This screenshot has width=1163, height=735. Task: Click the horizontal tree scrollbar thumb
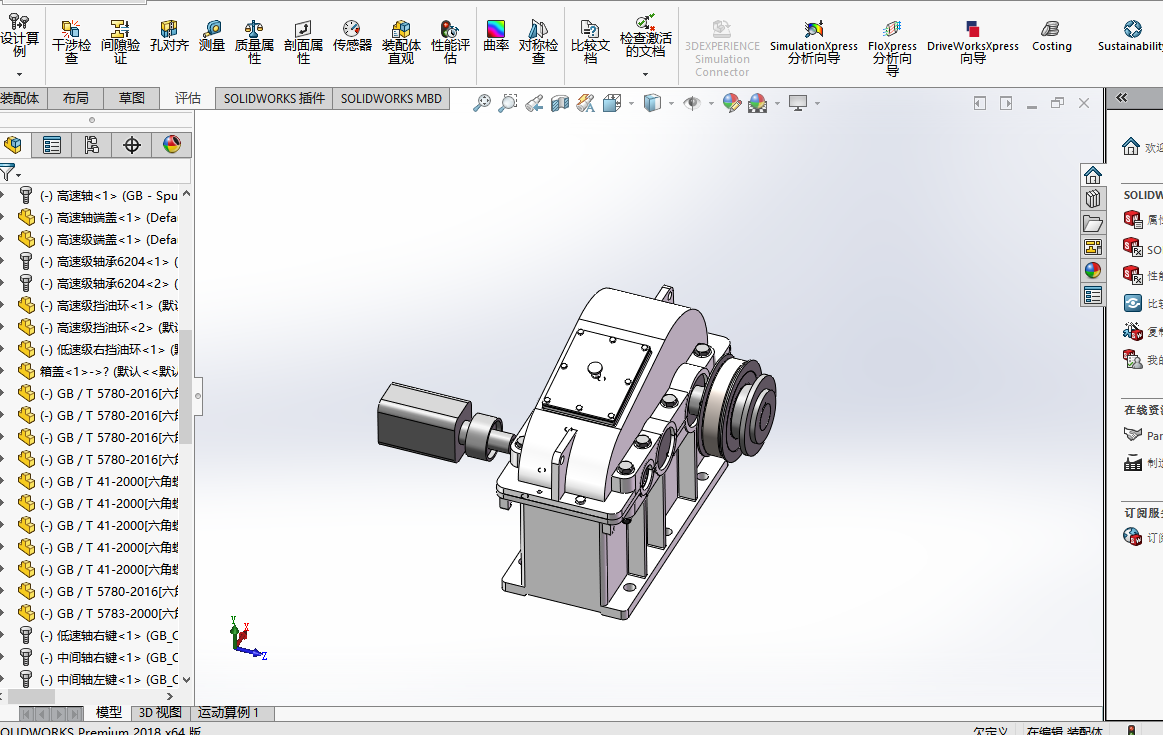[31, 696]
